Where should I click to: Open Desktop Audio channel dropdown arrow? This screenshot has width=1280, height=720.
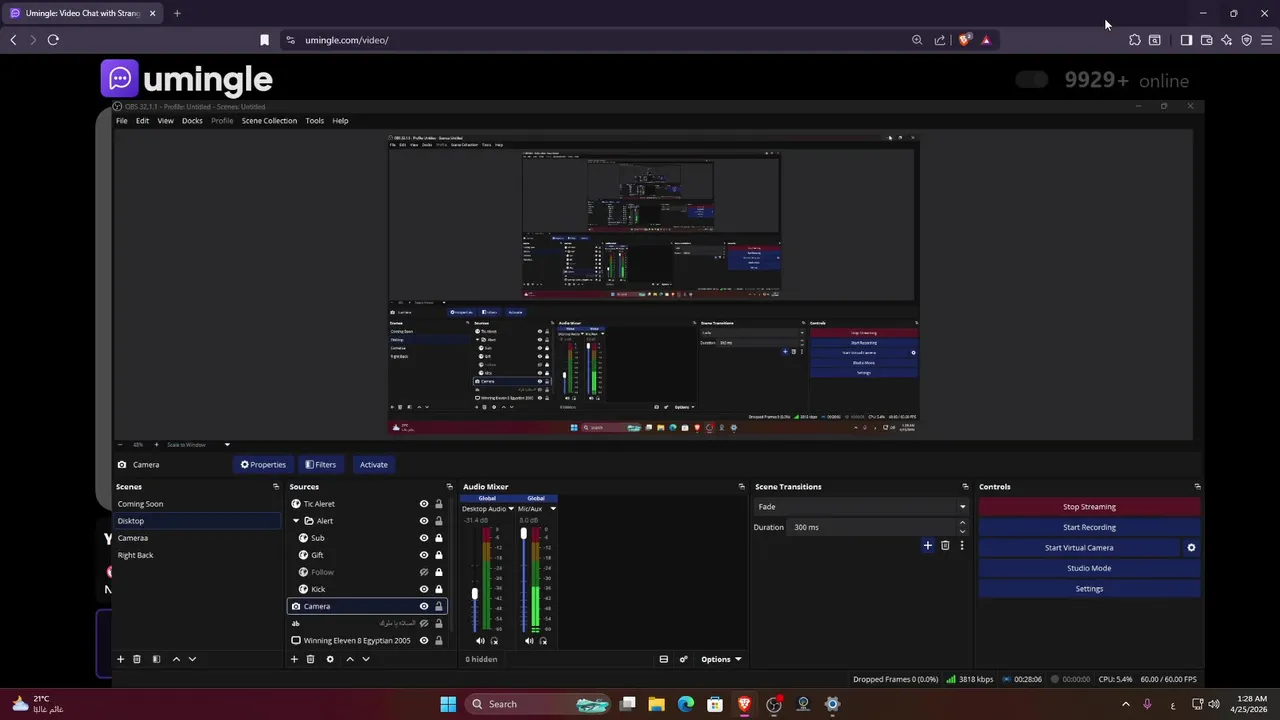point(511,509)
